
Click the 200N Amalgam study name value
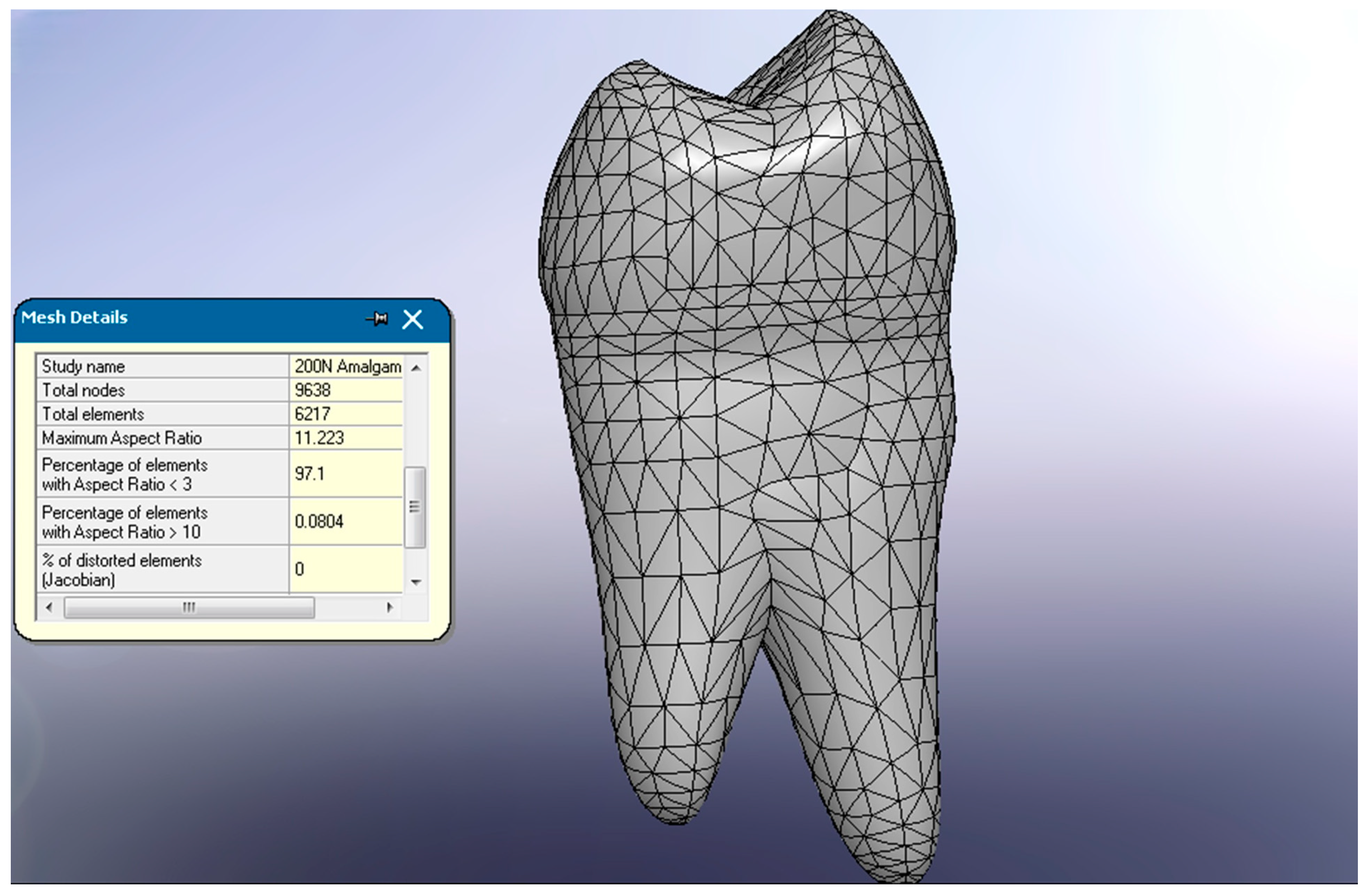pyautogui.click(x=347, y=366)
